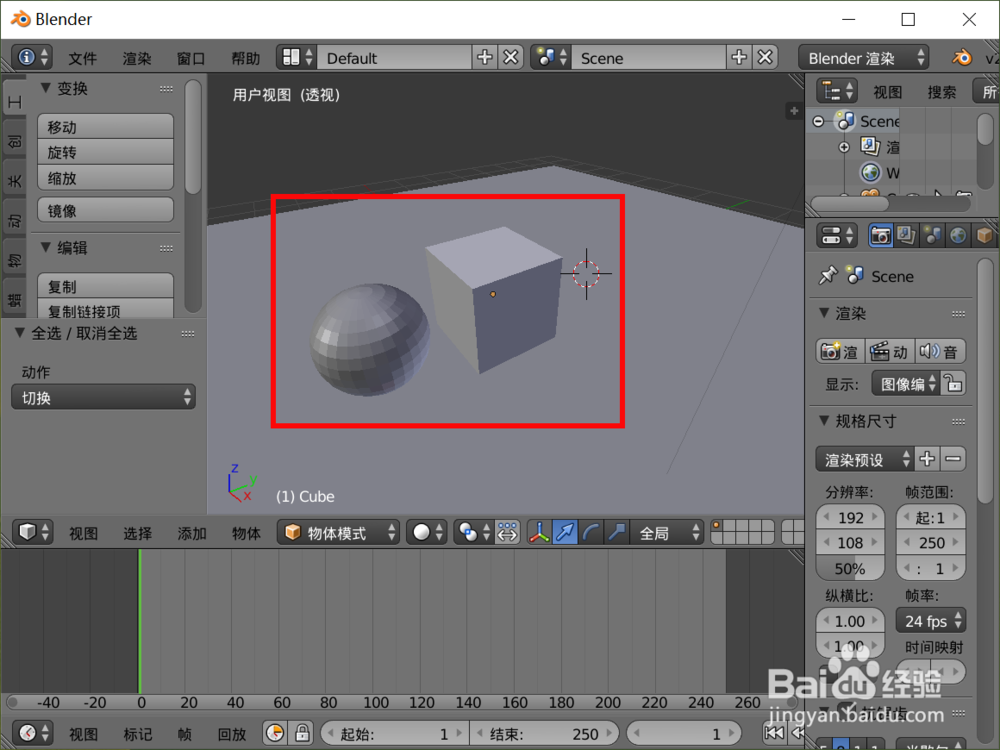Click the Blender logo in header
The image size is (1000, 750).
tap(962, 58)
